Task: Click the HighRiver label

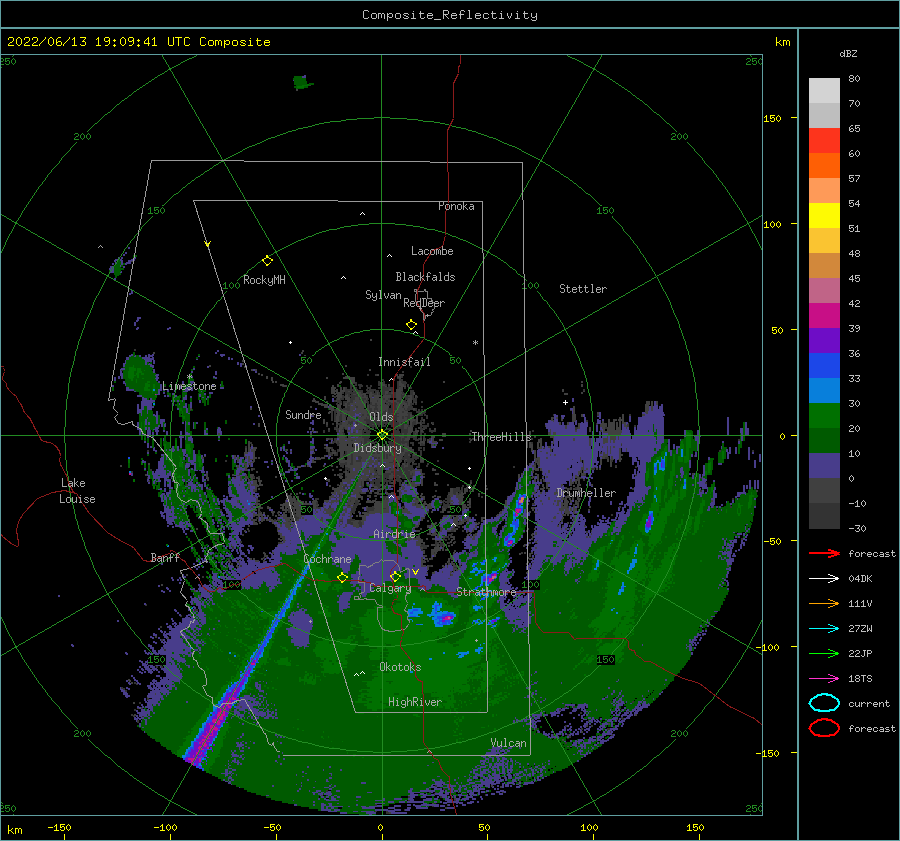Action: (x=415, y=702)
